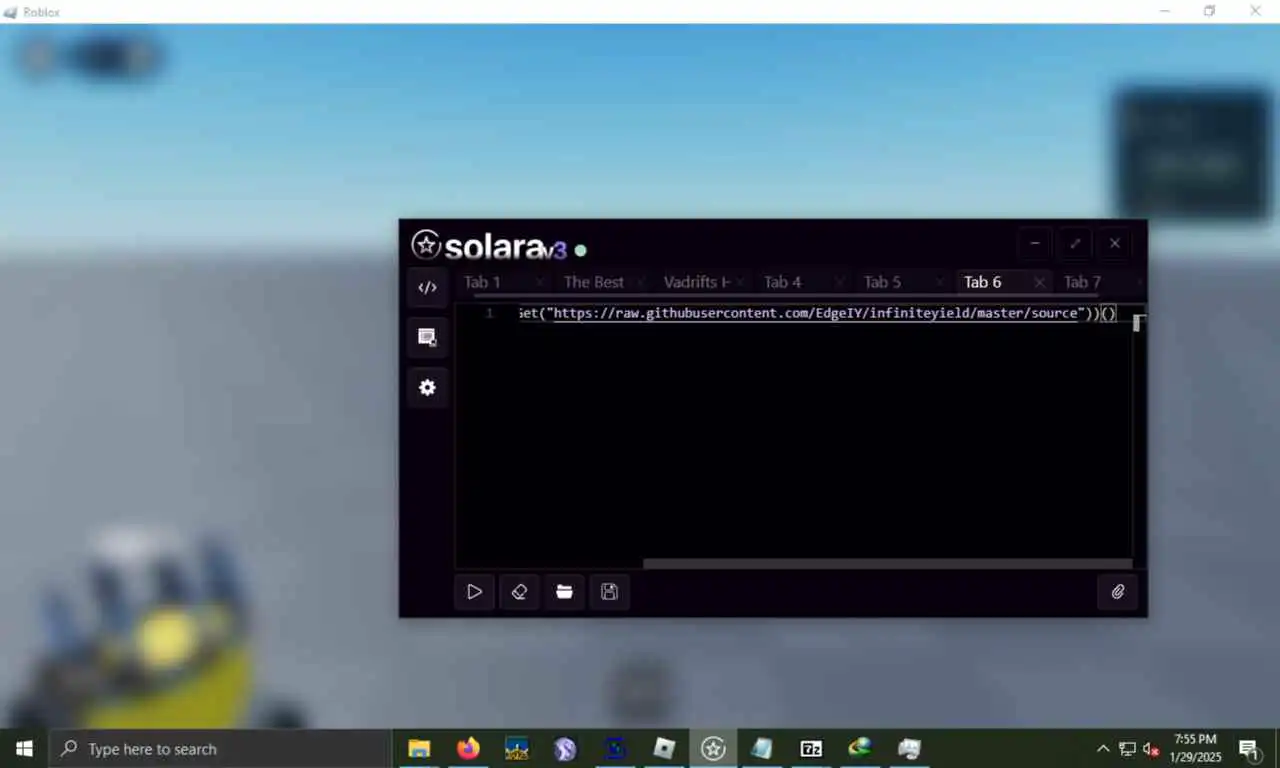1280x768 pixels.
Task: Minimize the Solara window
Action: [1035, 243]
